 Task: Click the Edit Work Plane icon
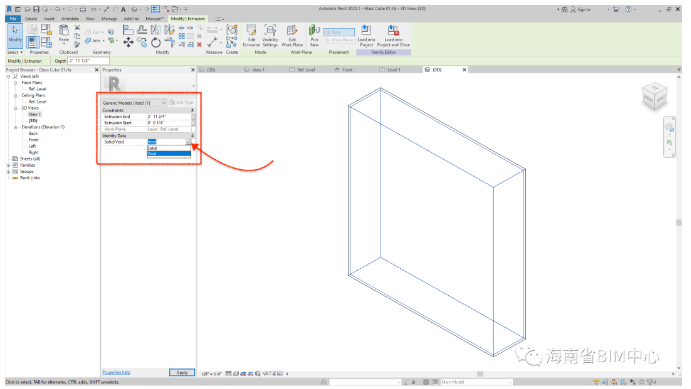292,35
